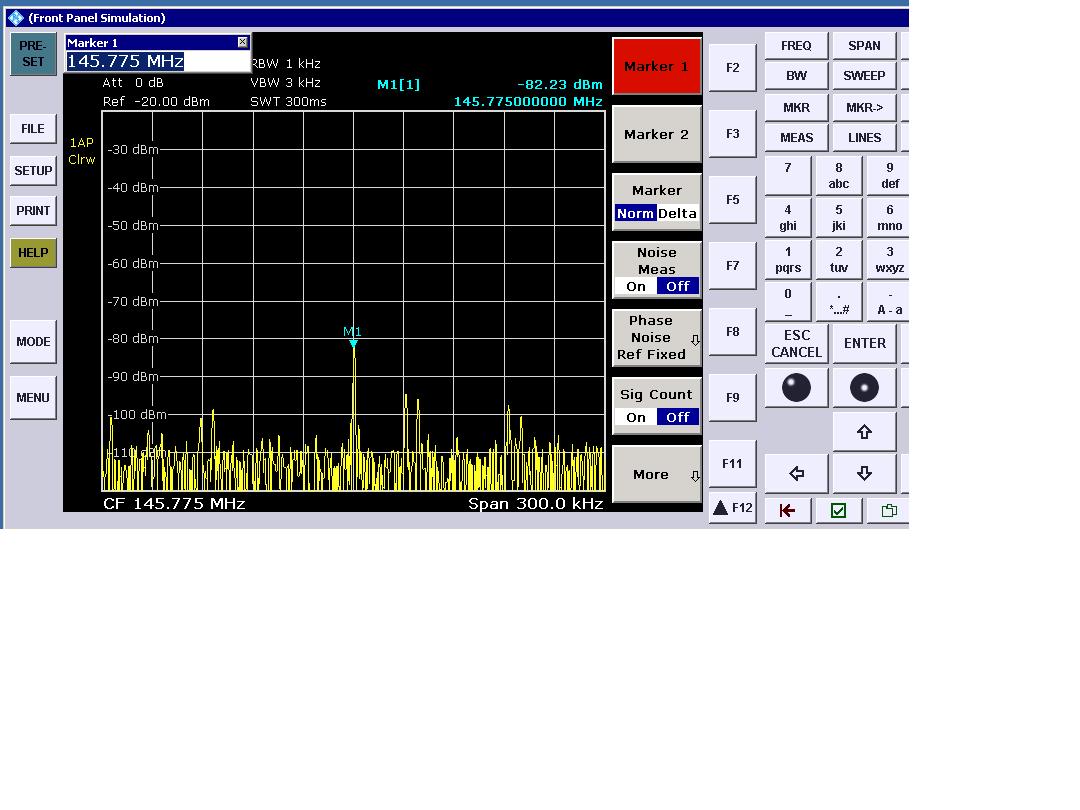The height and width of the screenshot is (810, 1080).
Task: Click the ENTER key
Action: (864, 344)
